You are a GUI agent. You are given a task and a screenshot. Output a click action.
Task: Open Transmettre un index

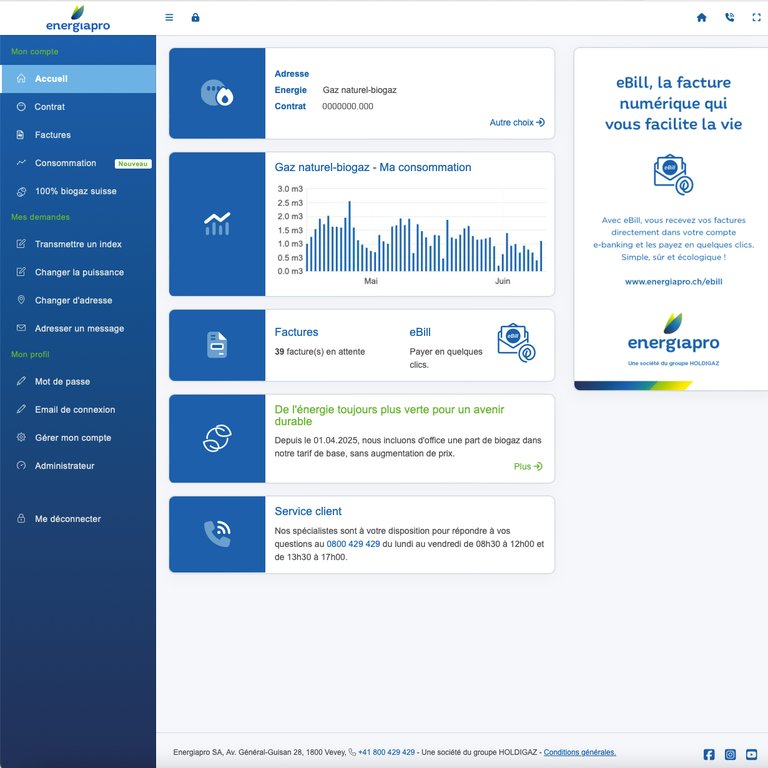click(78, 244)
